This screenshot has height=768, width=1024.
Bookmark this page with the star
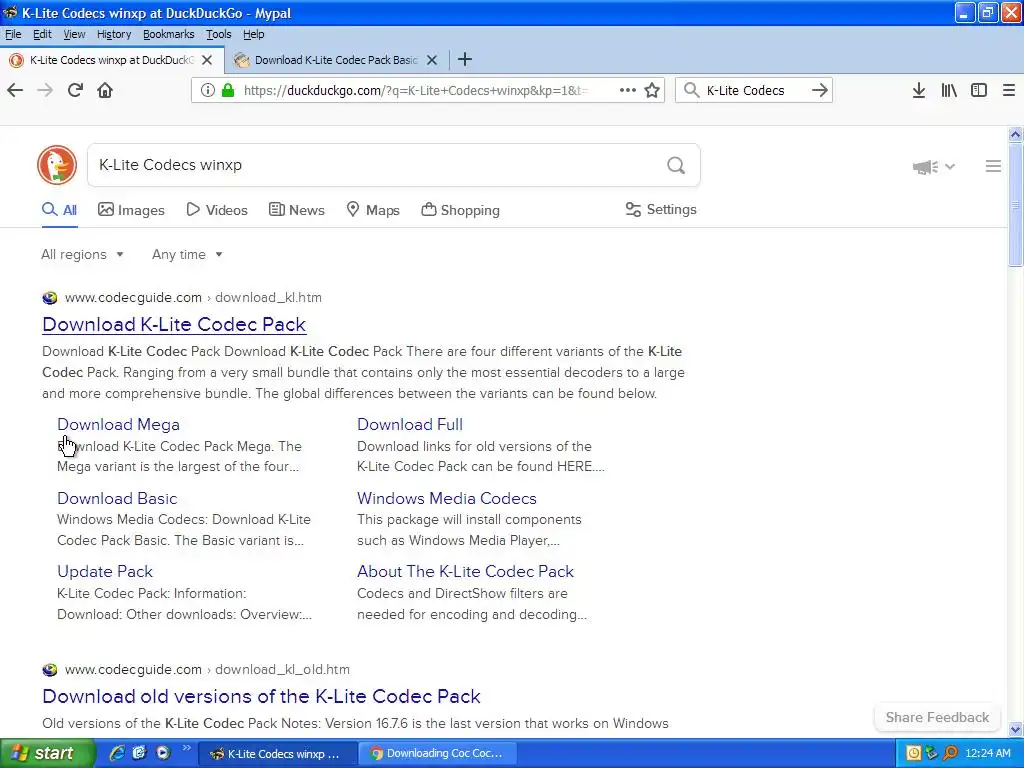(x=652, y=90)
